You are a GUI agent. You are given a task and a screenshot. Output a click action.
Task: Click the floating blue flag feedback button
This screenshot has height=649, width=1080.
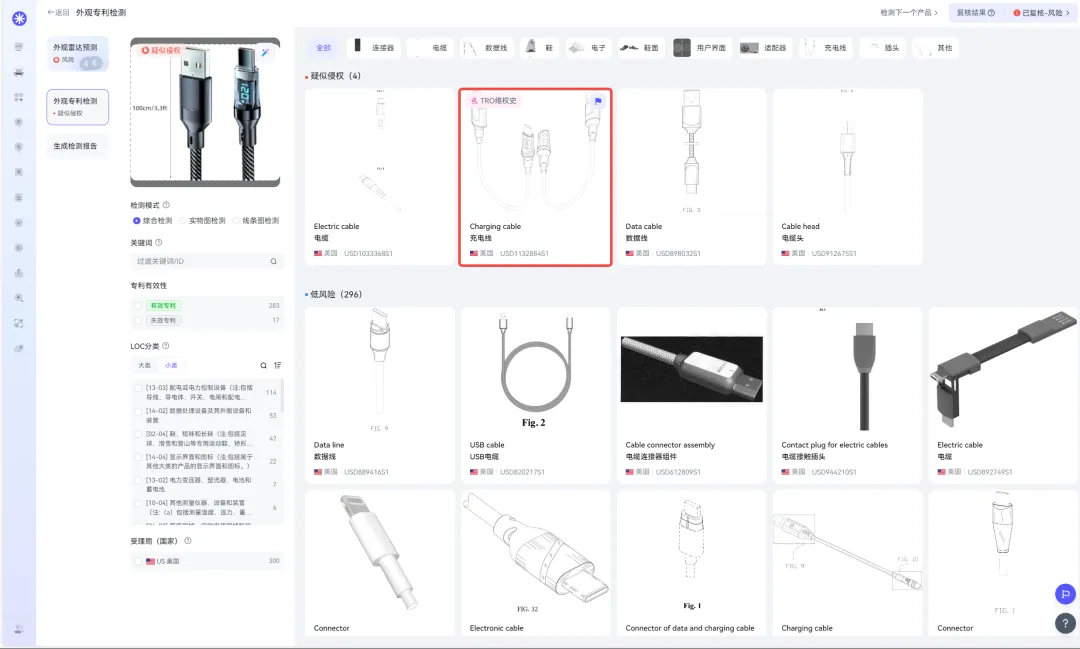pos(1065,594)
